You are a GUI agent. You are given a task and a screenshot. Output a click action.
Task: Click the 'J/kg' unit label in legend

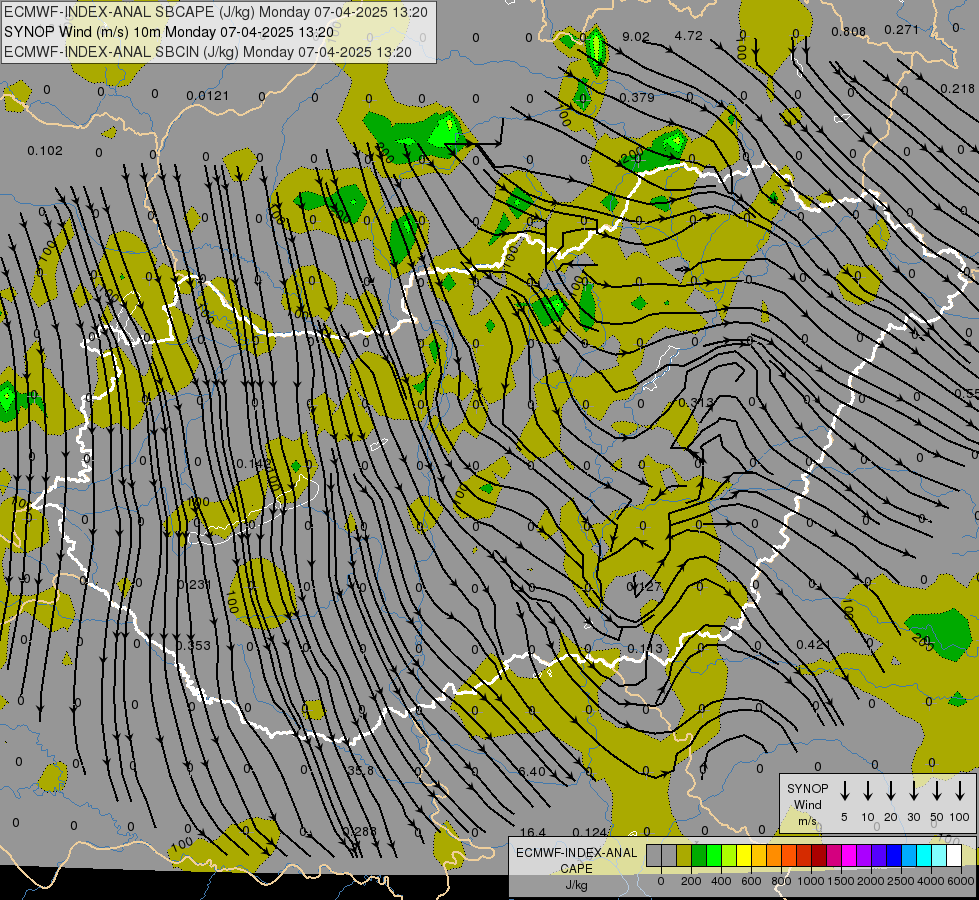pos(576,885)
